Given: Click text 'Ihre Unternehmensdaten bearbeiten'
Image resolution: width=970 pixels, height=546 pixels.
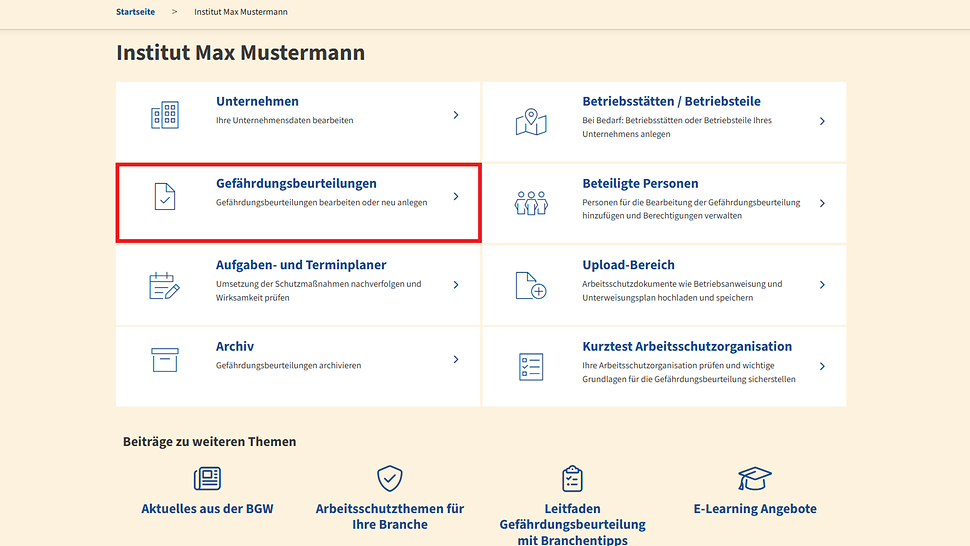Looking at the screenshot, I should (285, 121).
